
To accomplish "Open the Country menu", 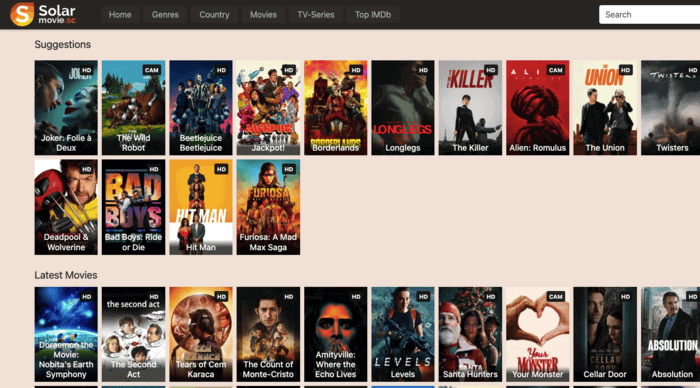I will point(214,15).
